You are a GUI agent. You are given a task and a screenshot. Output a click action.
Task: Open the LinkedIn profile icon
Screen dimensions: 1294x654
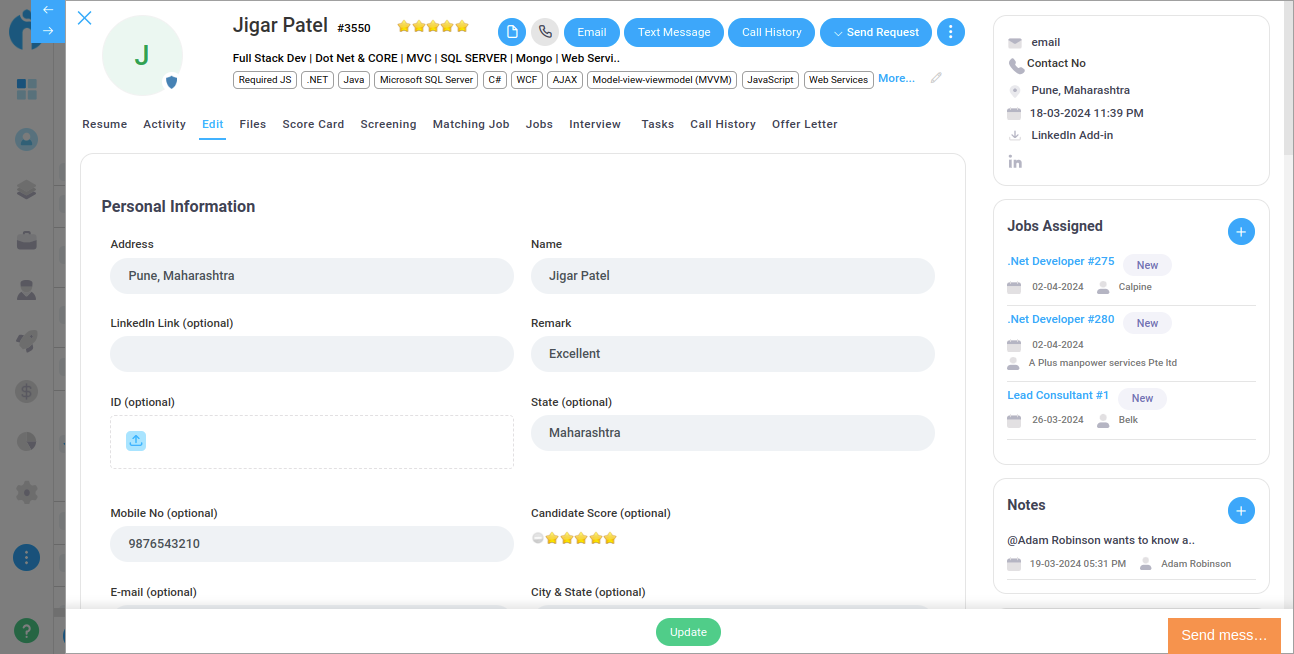click(x=1015, y=162)
